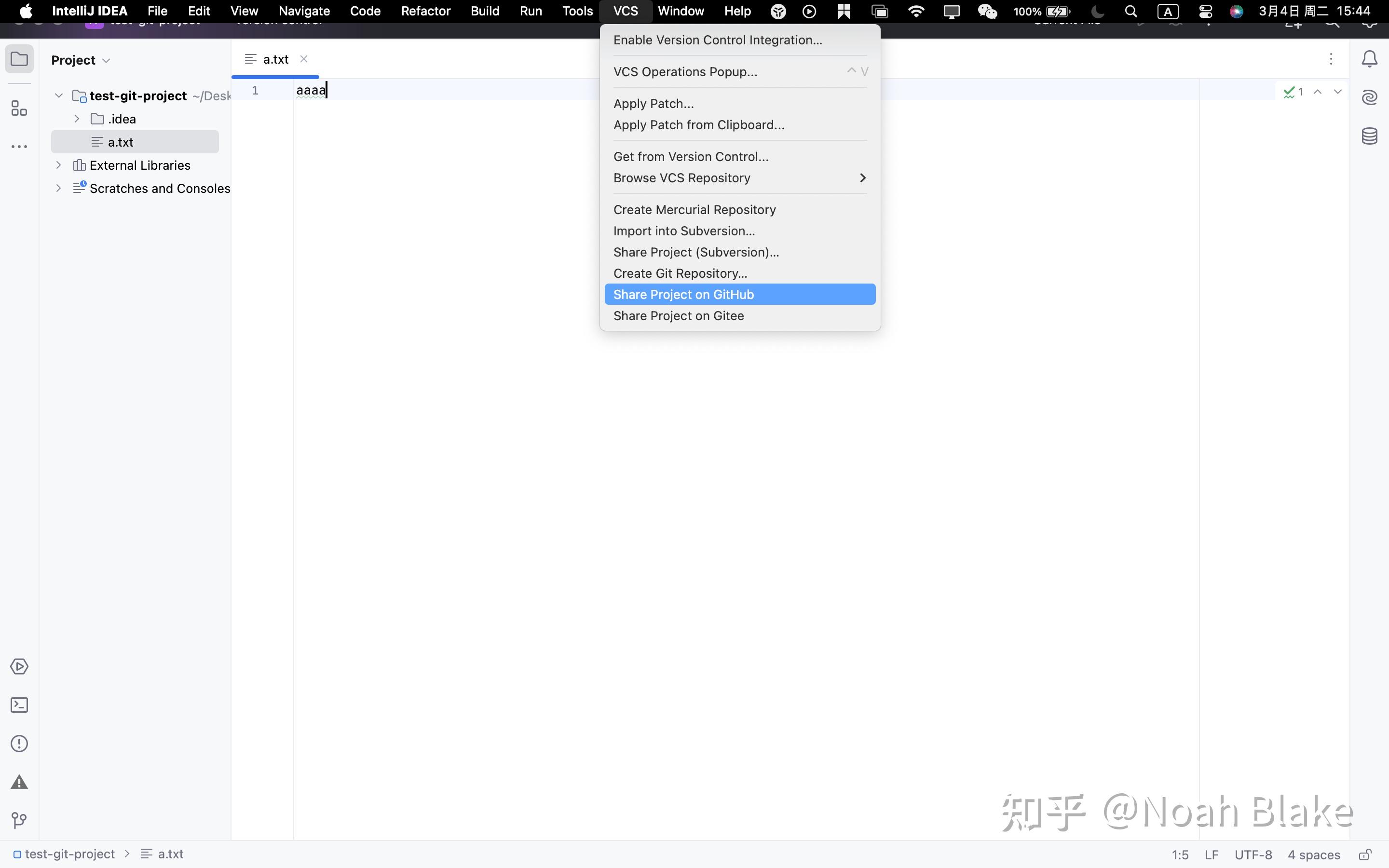Toggle the read-only lock in status bar

coord(1365,854)
